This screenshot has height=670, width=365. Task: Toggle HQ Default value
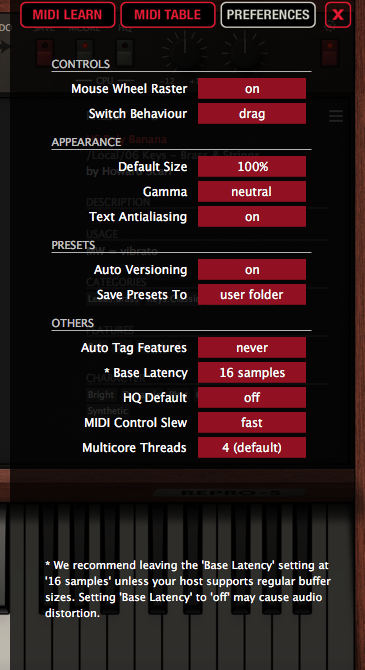tap(252, 397)
